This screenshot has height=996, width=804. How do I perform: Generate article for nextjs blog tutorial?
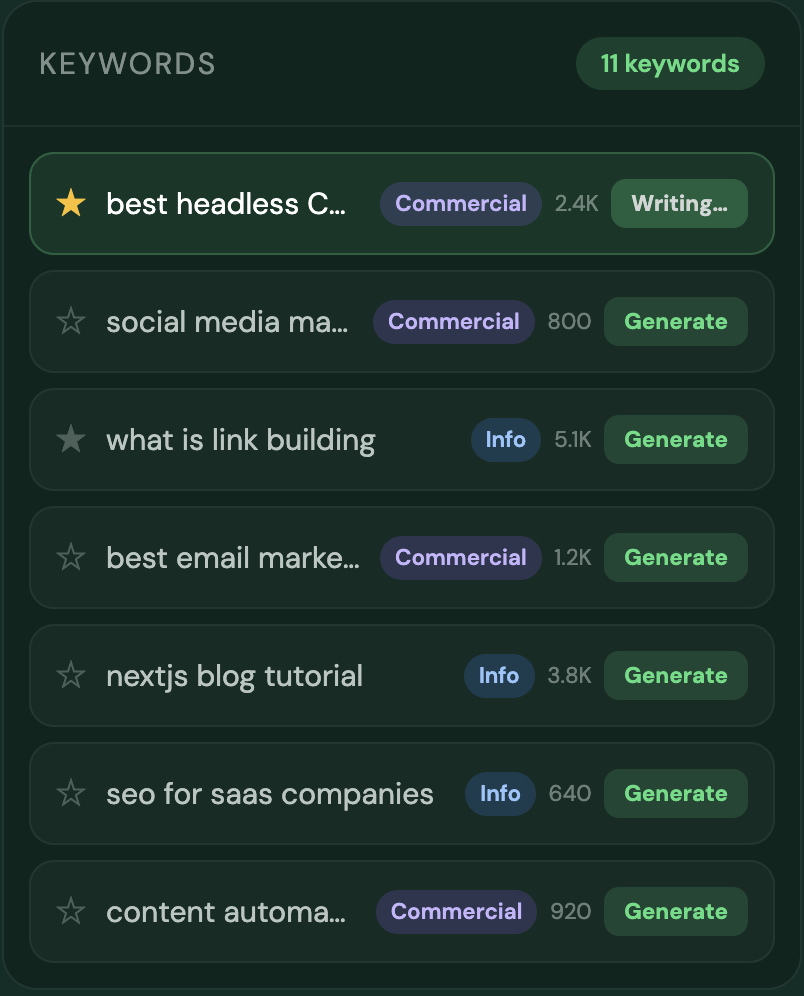[x=675, y=676]
